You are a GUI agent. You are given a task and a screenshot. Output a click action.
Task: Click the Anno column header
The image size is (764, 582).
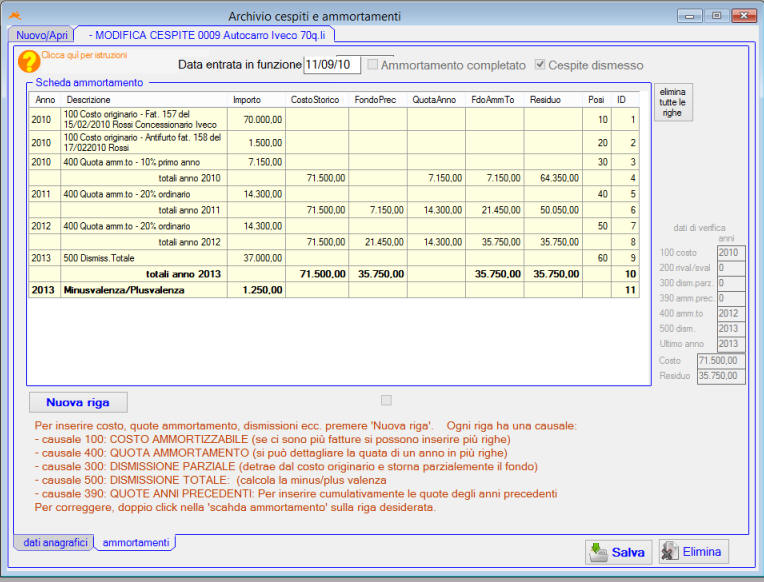[45, 99]
